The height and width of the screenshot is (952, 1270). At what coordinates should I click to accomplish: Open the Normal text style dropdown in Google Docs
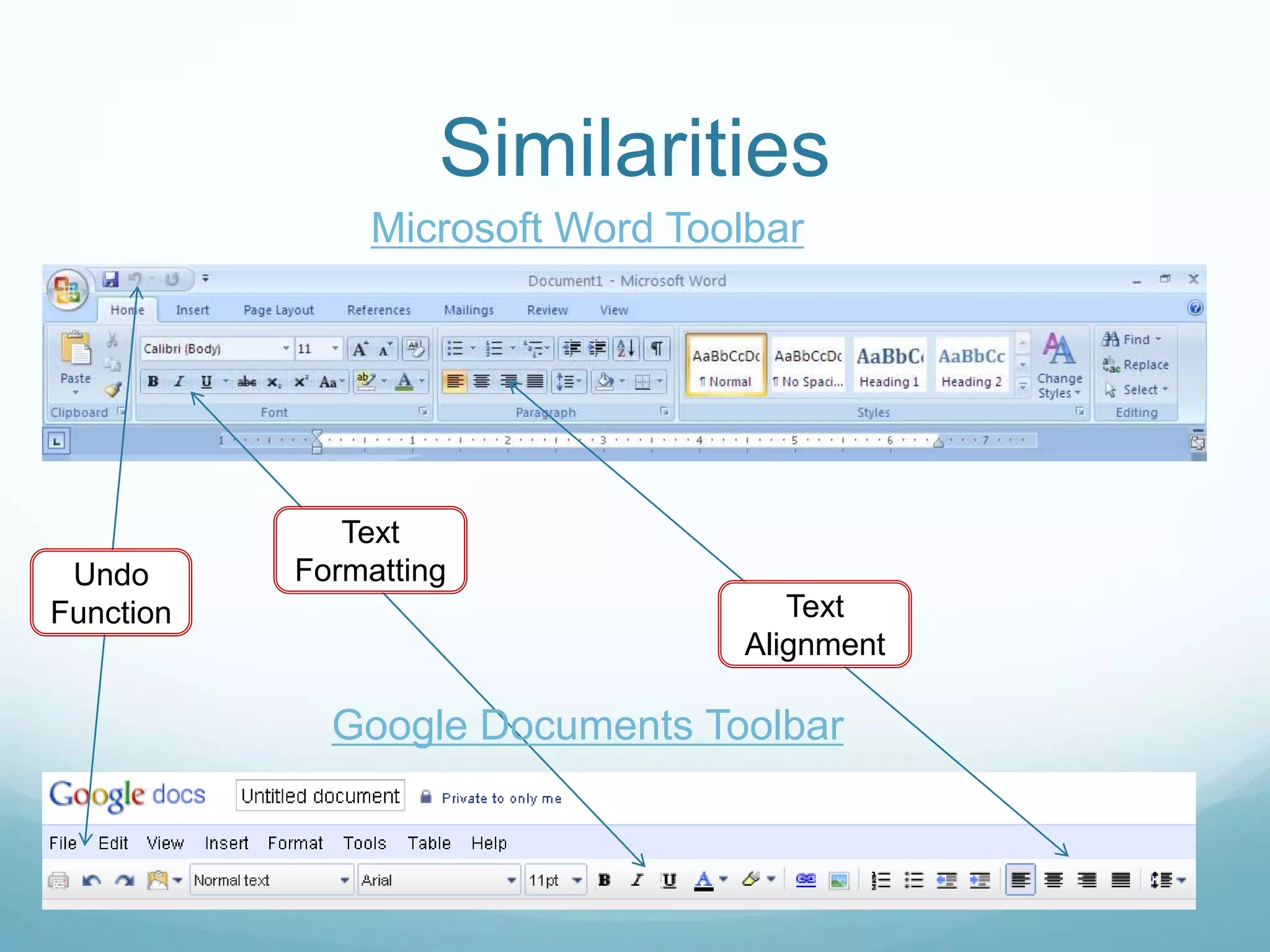tap(272, 880)
